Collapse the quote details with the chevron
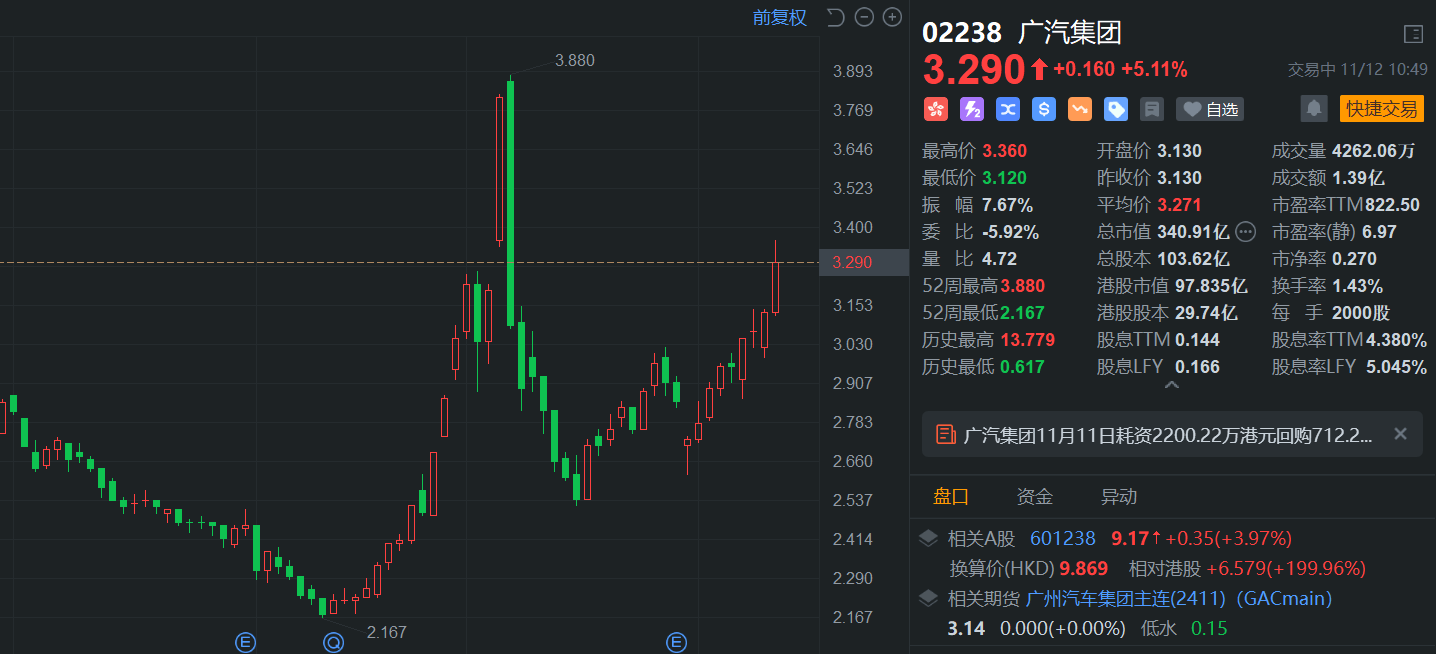Image resolution: width=1436 pixels, height=654 pixels. click(1172, 386)
